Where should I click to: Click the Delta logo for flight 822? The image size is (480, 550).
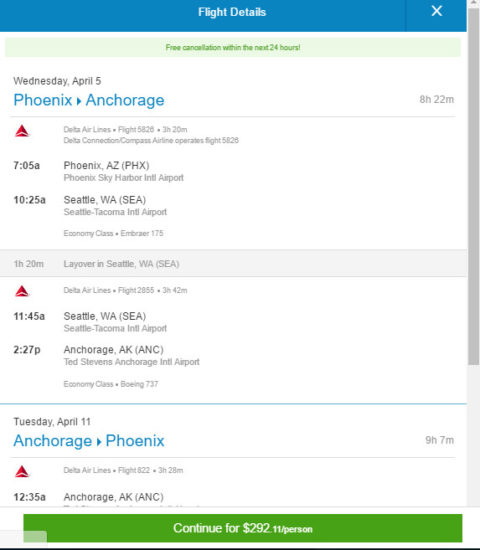22,471
